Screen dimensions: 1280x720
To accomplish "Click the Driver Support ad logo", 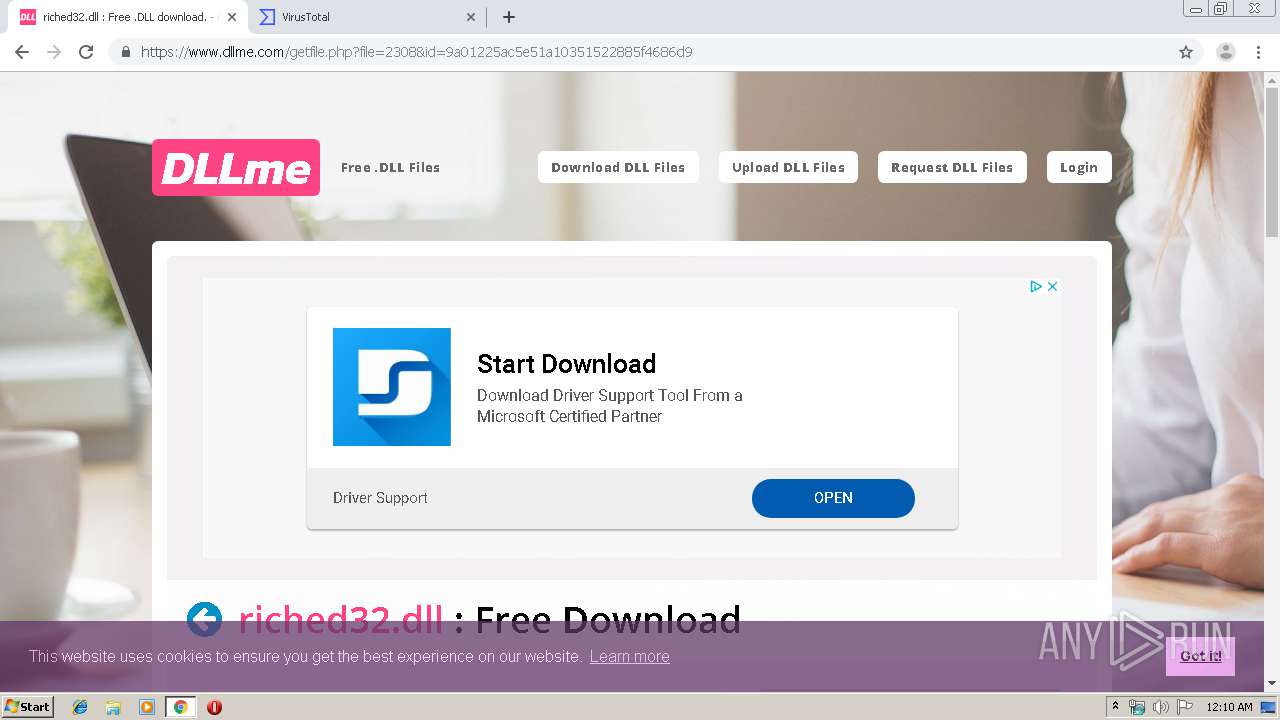I will (392, 387).
